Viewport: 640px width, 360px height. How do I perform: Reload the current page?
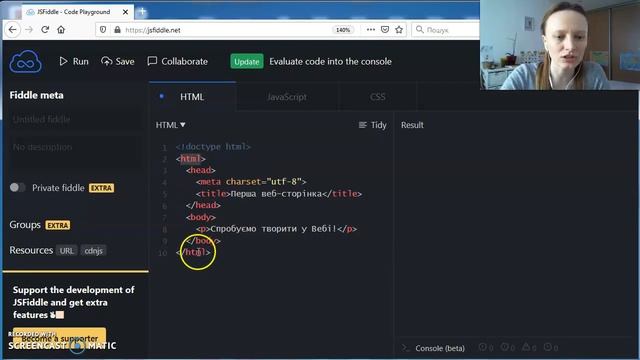[45, 30]
